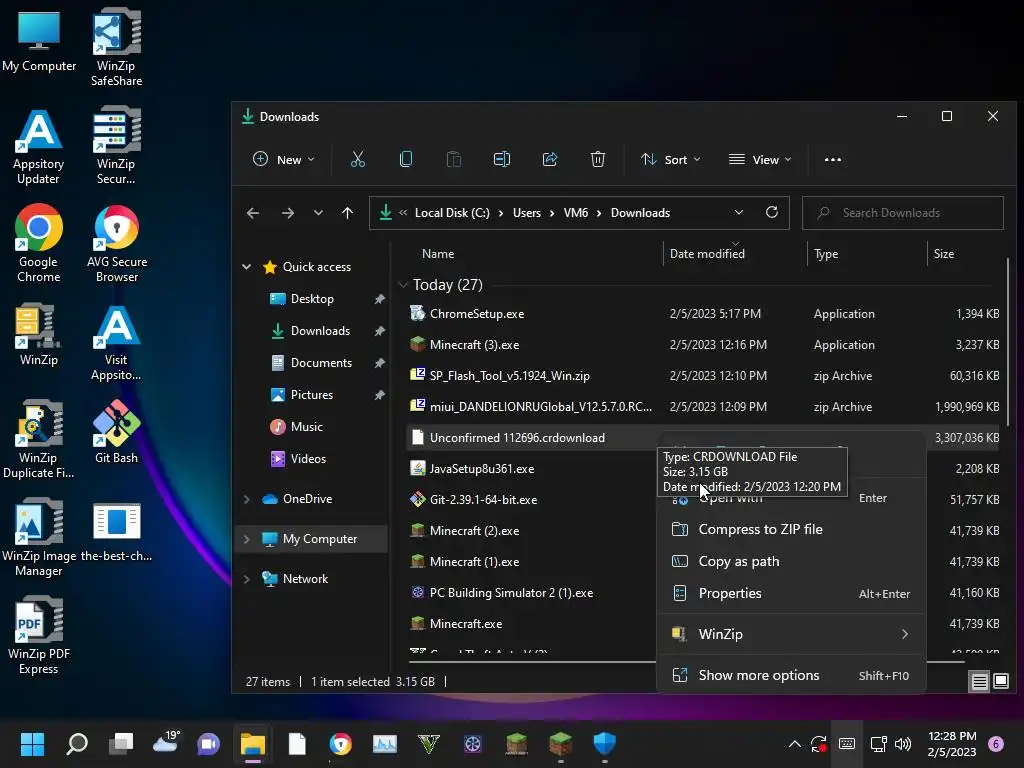Open the See more ellipsis menu

833,159
